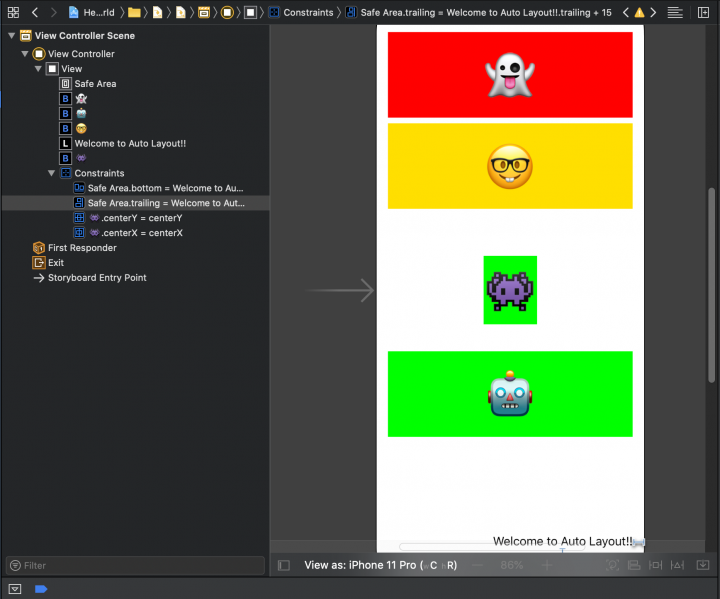Select the View Controller outline item

tap(135, 54)
